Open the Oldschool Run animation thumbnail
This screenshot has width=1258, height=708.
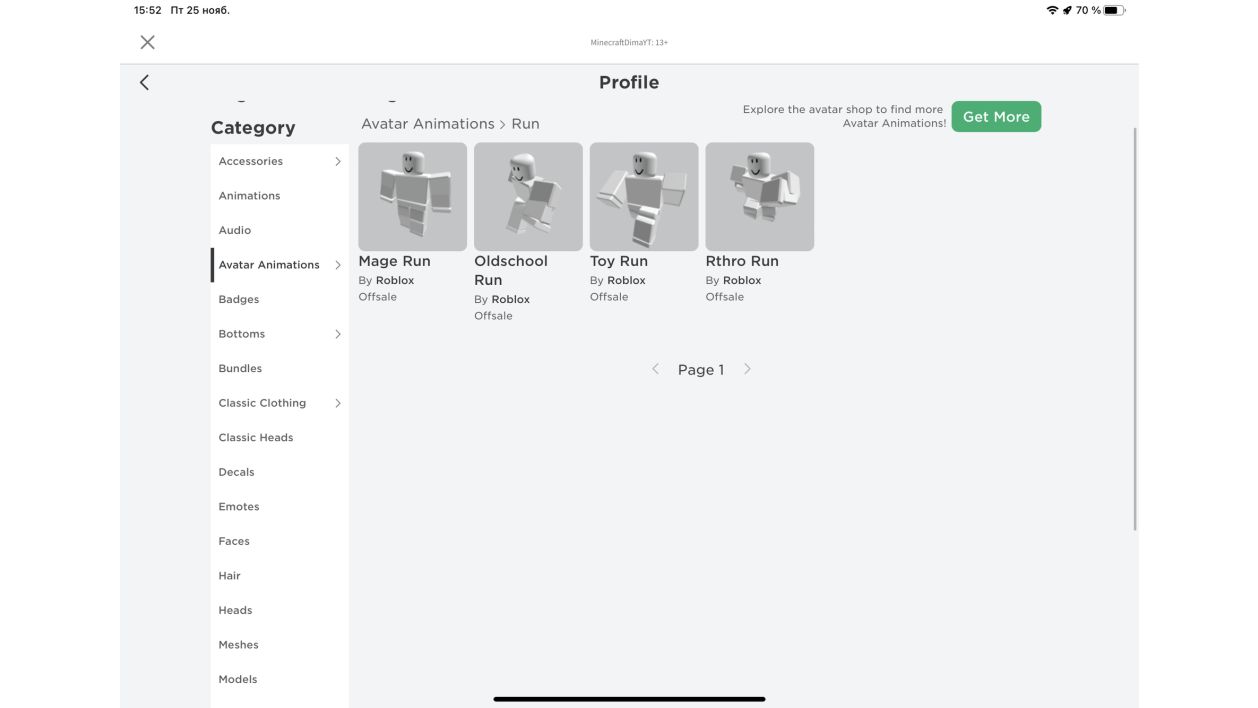click(528, 196)
